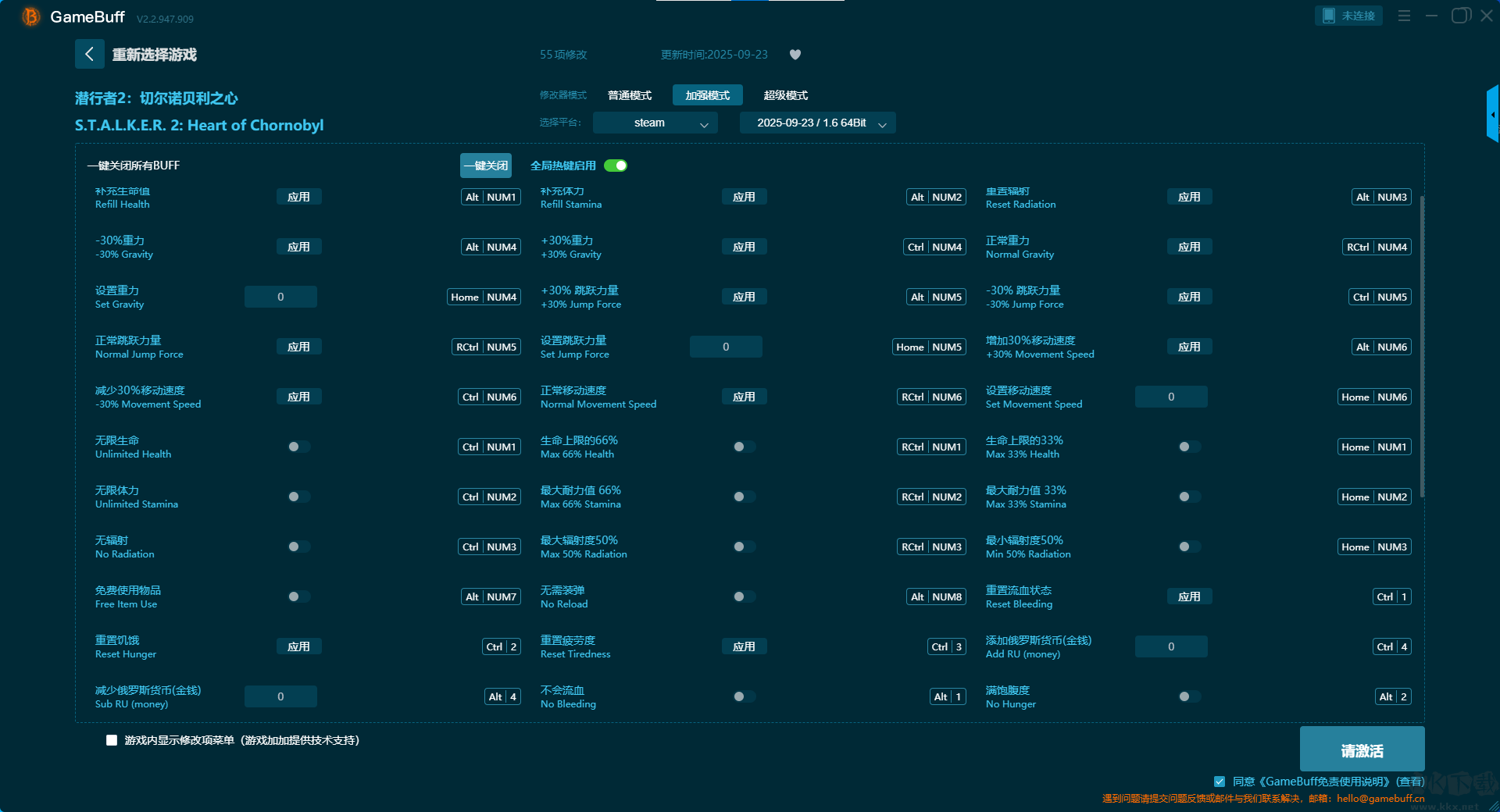The image size is (1500, 812).
Task: Apply +30% Jump Force
Action: [x=744, y=297]
